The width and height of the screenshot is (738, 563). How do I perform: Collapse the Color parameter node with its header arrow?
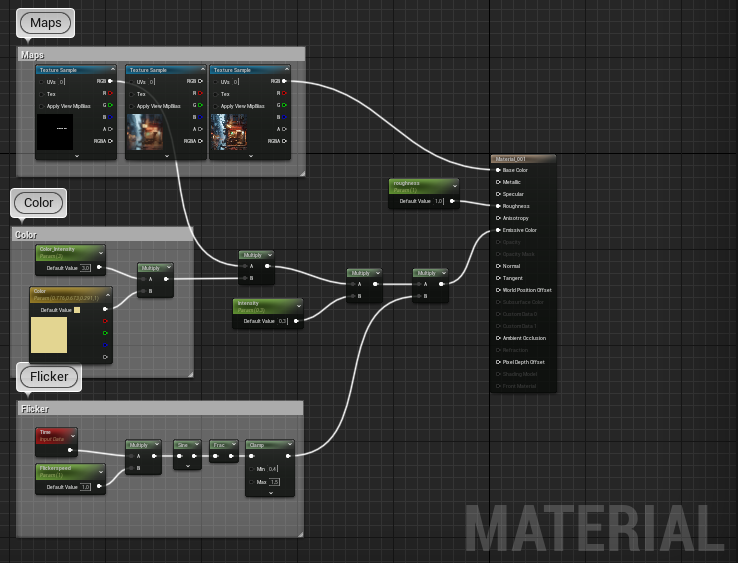coord(108,295)
